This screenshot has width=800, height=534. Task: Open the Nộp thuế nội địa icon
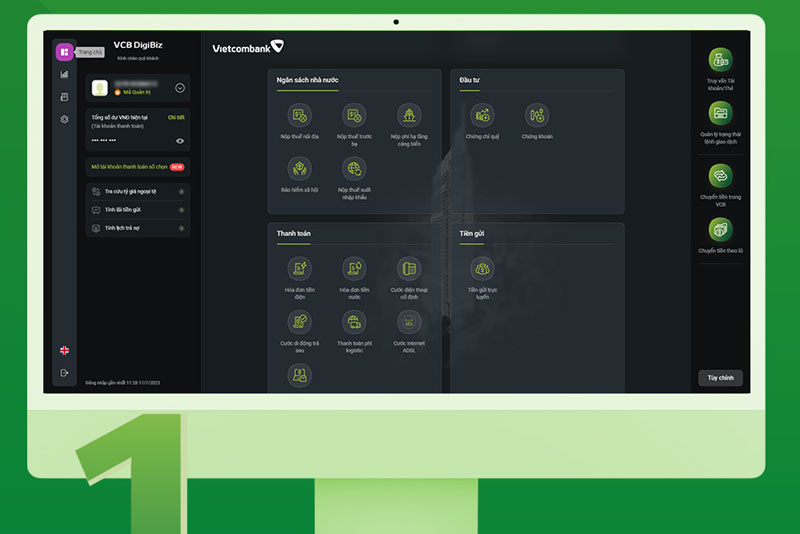[x=299, y=116]
